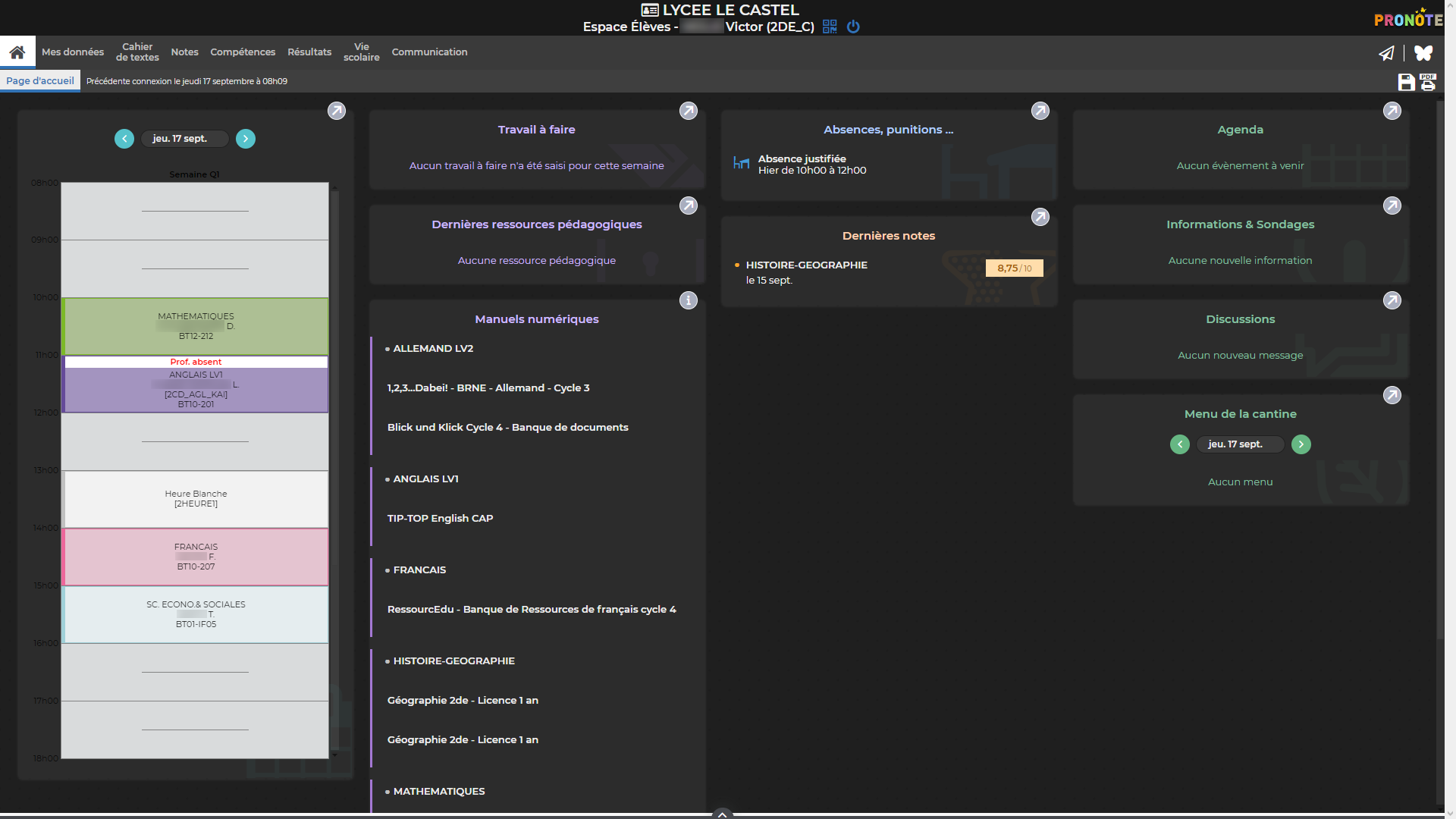Open Blick und Klick Cycle 4 link

pyautogui.click(x=507, y=428)
